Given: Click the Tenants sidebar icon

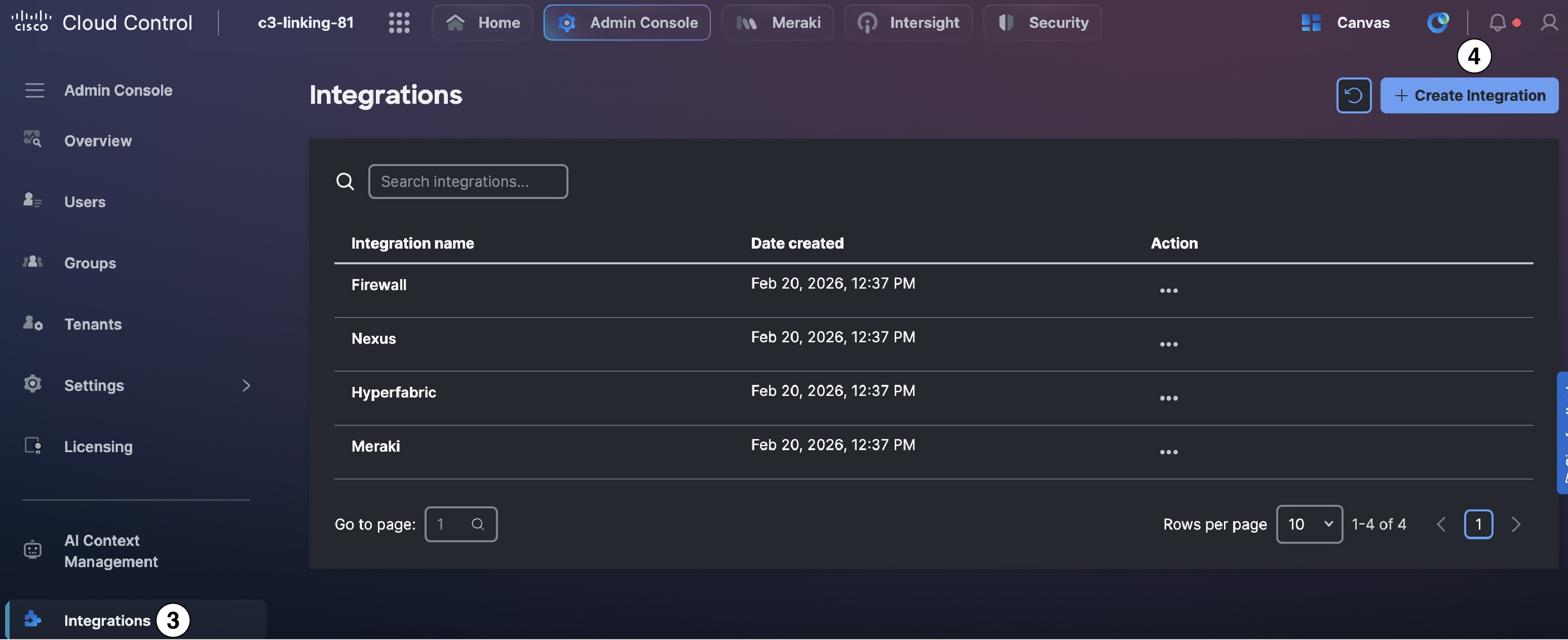Looking at the screenshot, I should coord(32,323).
